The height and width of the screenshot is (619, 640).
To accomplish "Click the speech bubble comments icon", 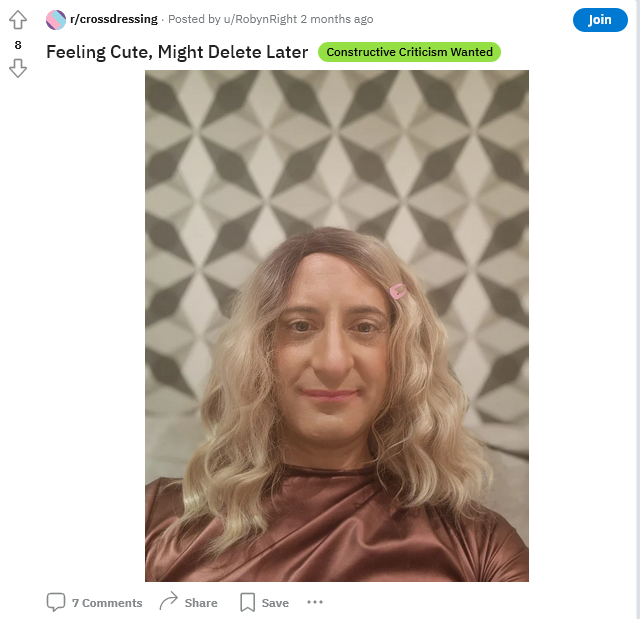I will click(x=56, y=602).
